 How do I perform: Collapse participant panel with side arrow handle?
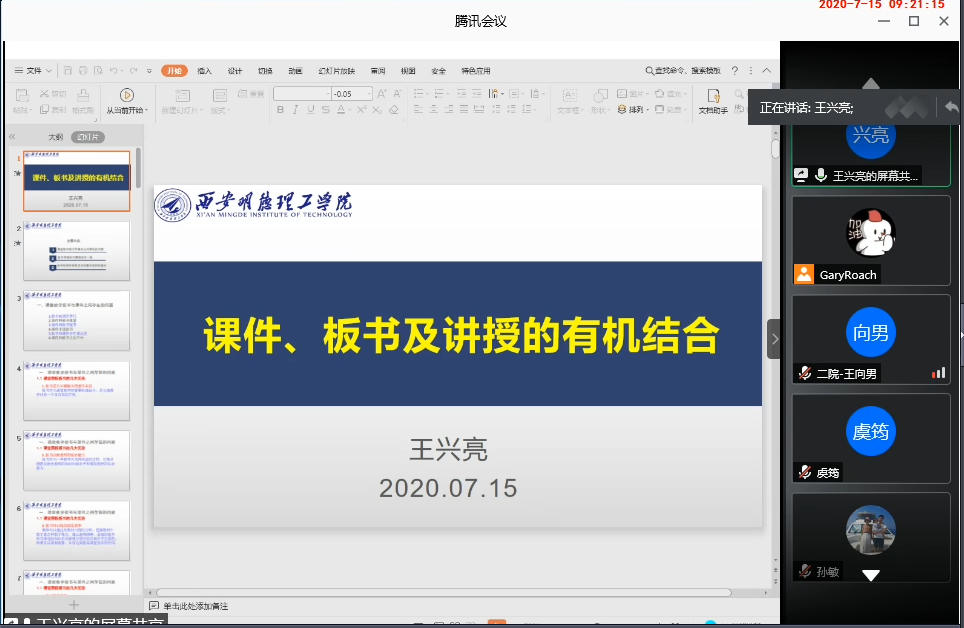(773, 339)
